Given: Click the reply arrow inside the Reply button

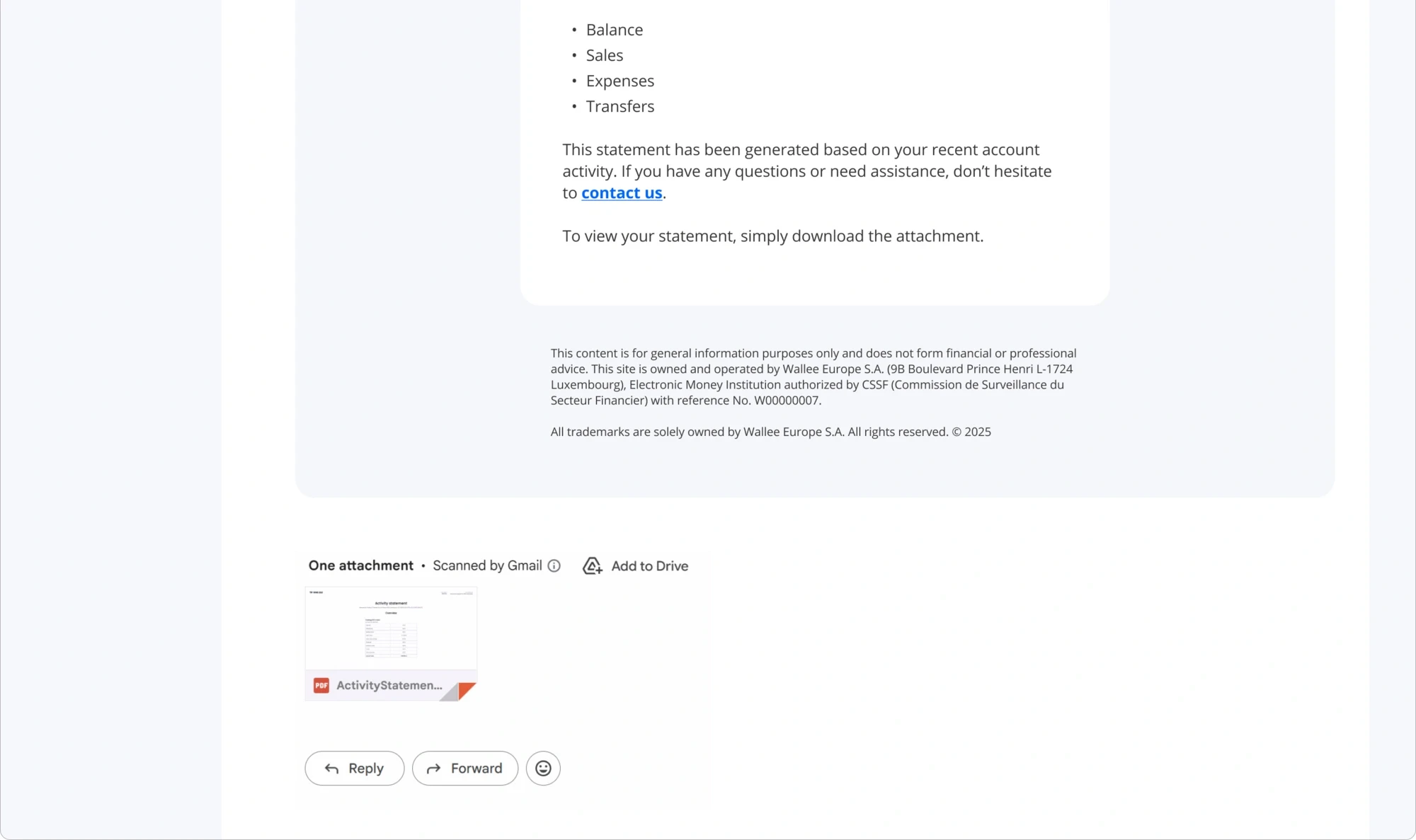Looking at the screenshot, I should [331, 768].
